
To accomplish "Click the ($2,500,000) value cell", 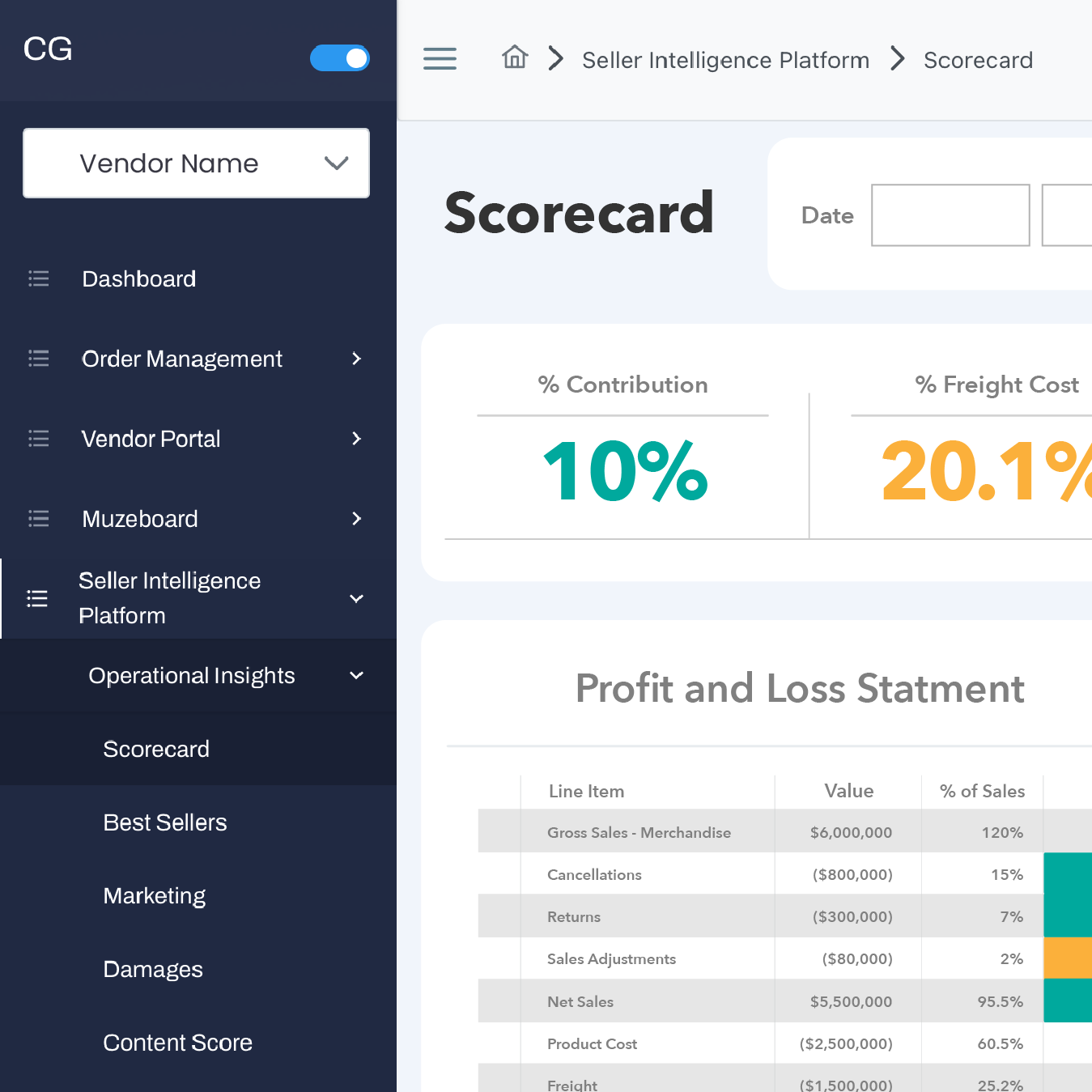I will [x=846, y=1043].
